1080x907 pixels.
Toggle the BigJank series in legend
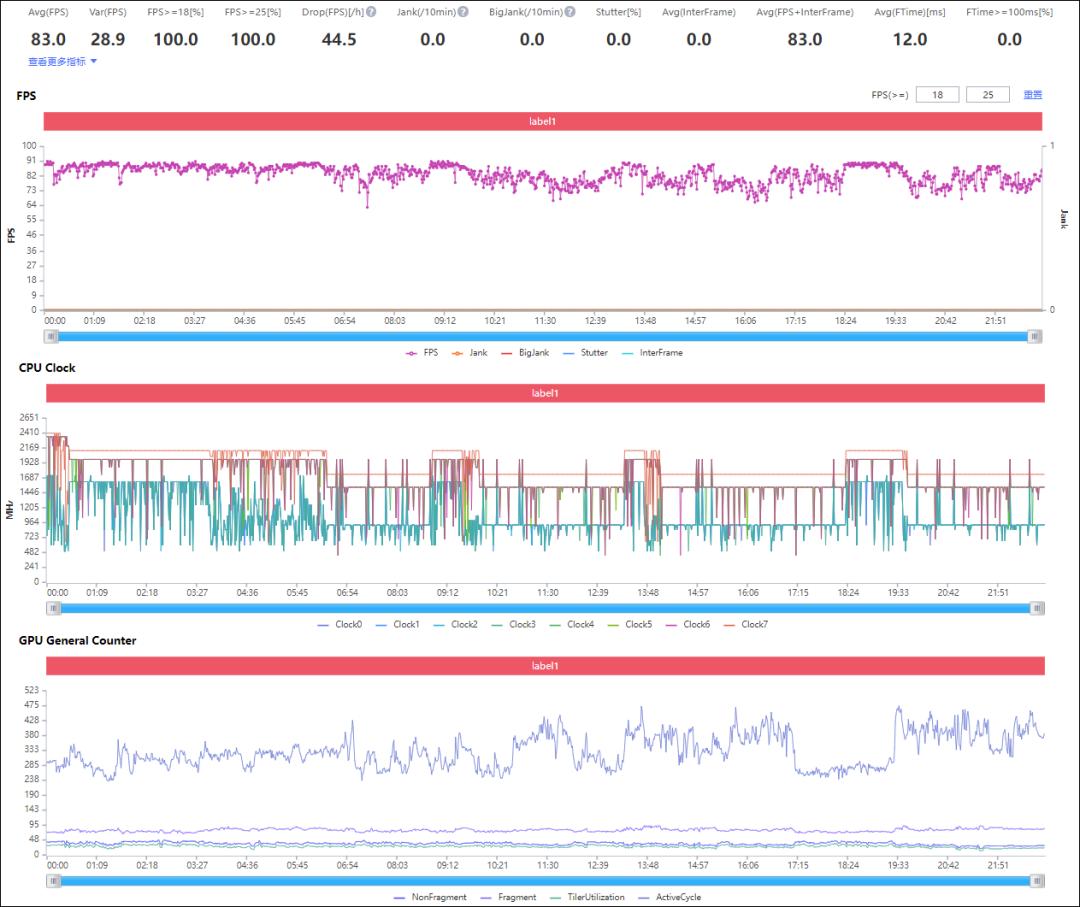coord(526,353)
